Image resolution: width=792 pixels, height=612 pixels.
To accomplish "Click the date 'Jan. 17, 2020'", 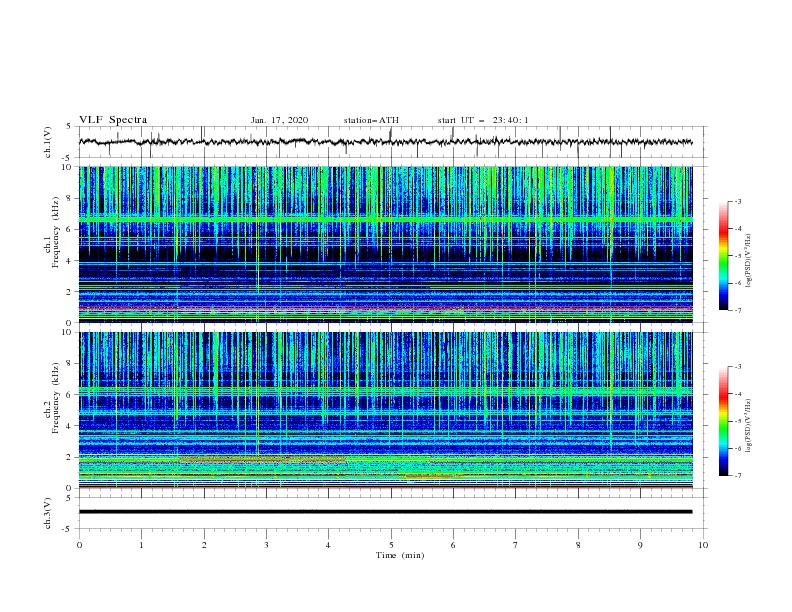I will (x=279, y=120).
